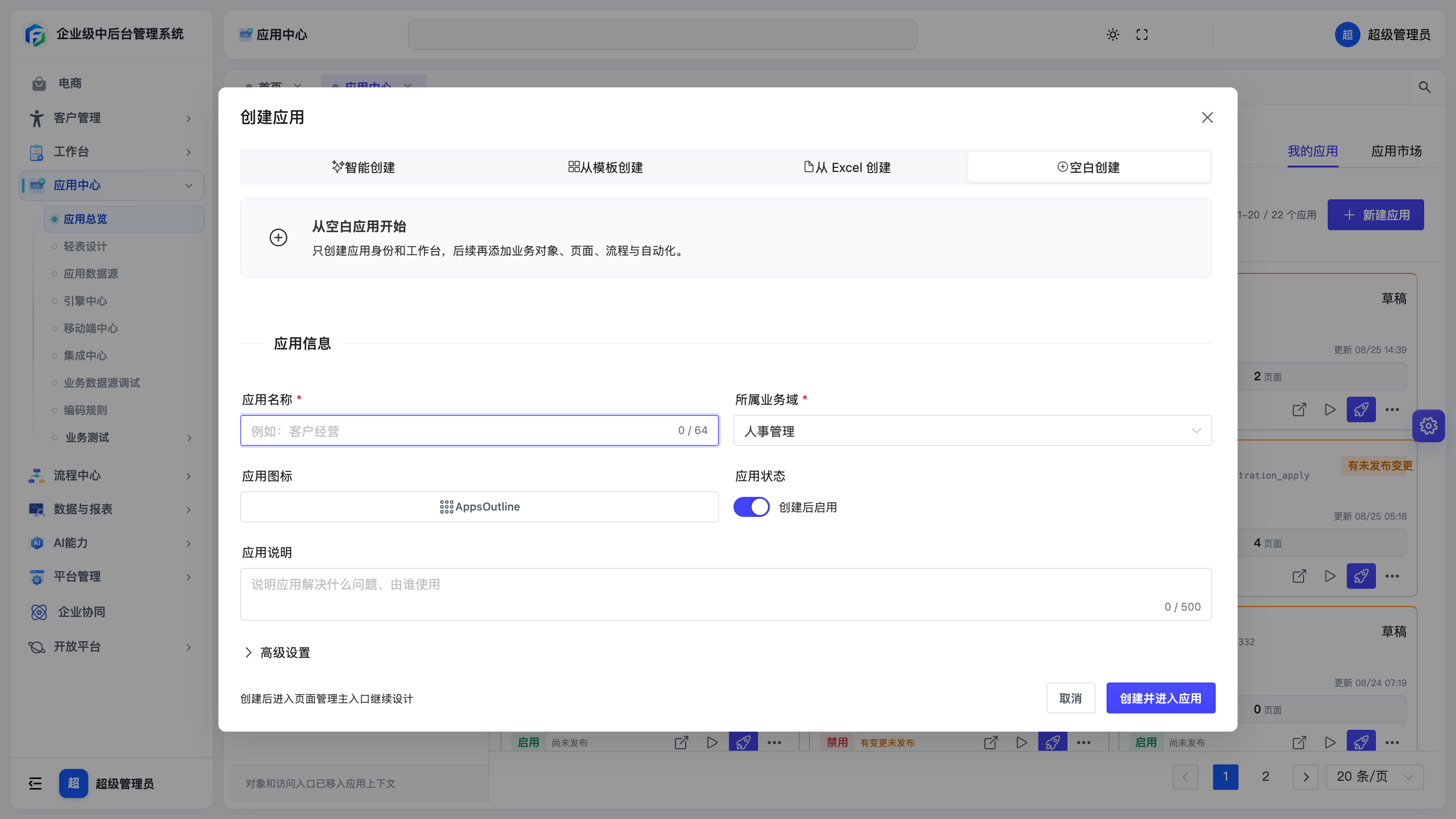
Task: Open the 企业协同 sidebar icon
Action: pyautogui.click(x=39, y=612)
